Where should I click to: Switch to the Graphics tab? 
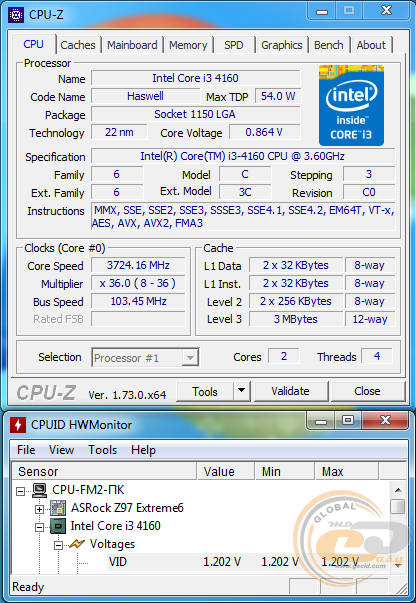click(281, 45)
